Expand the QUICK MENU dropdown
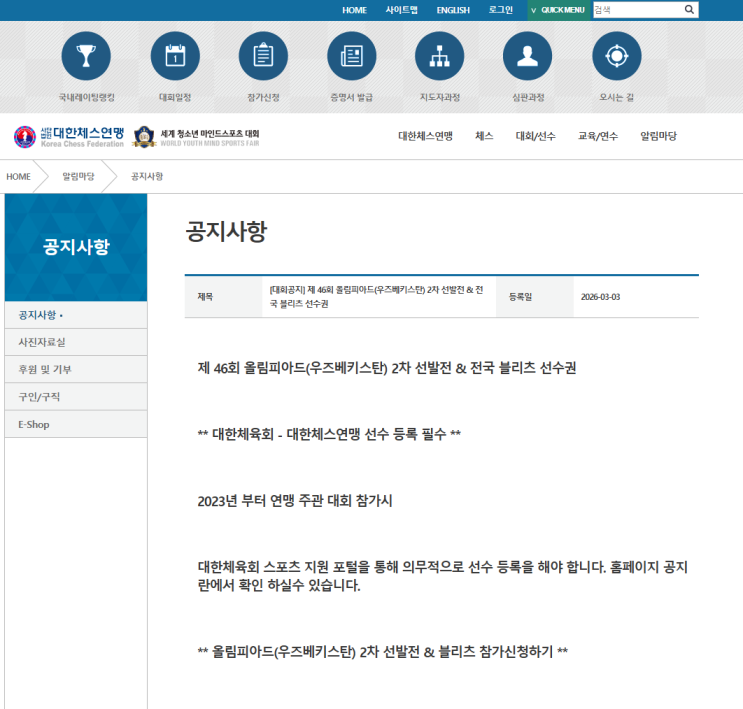The width and height of the screenshot is (743, 709). [x=560, y=10]
